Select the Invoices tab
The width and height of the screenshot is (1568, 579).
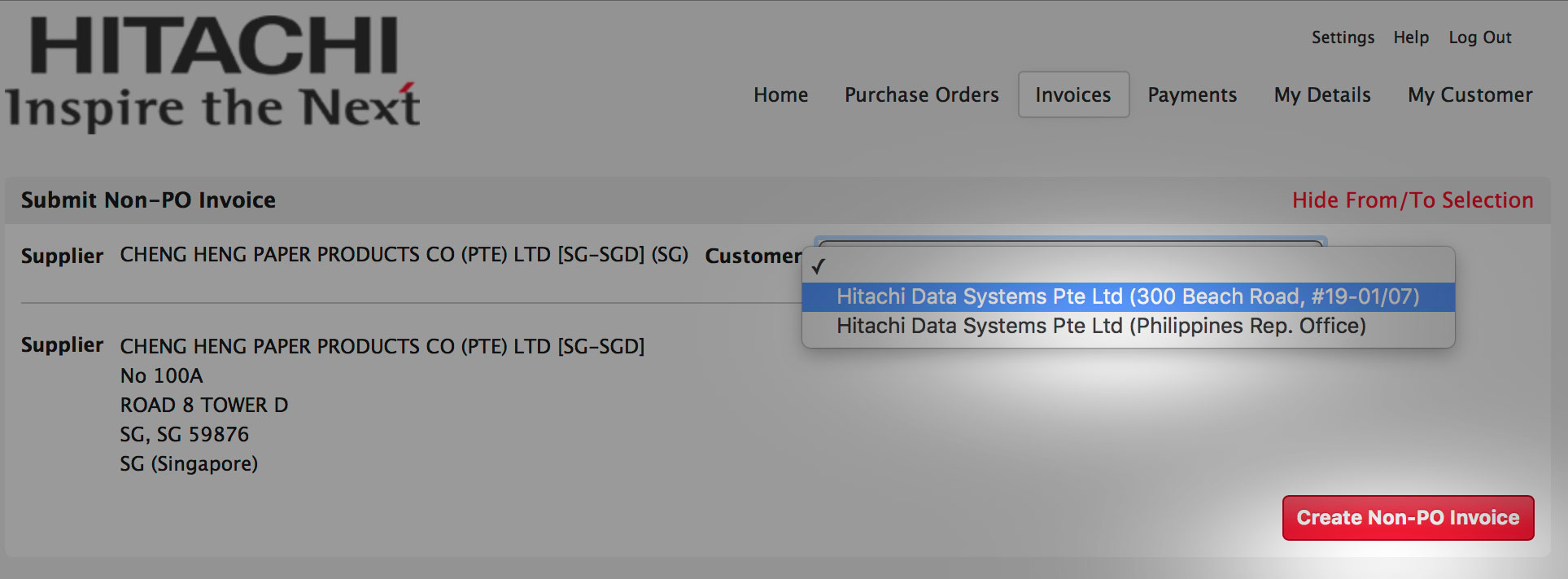(x=1072, y=95)
